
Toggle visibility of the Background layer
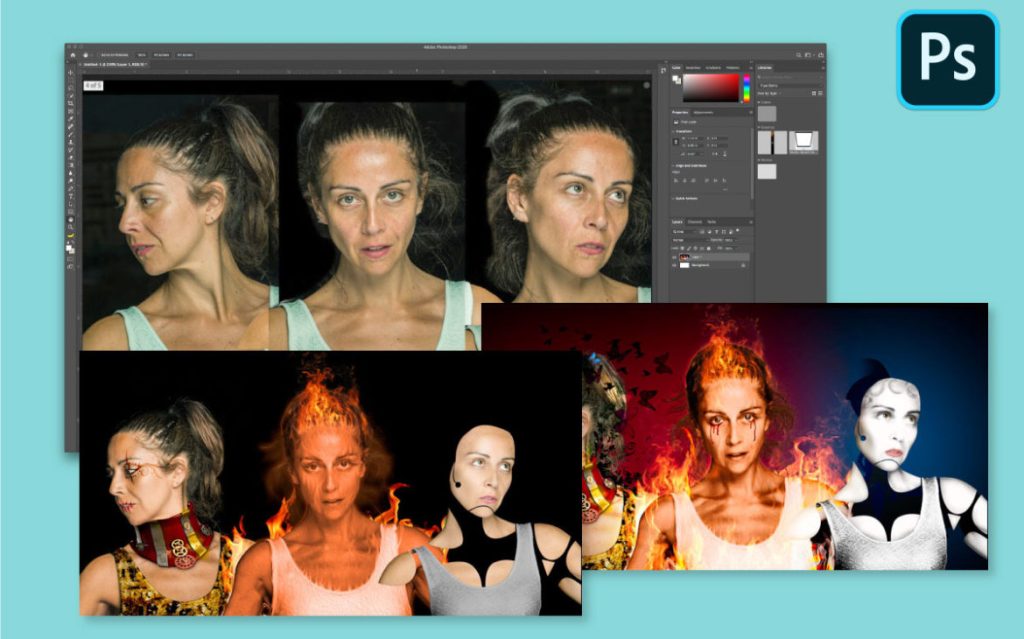point(675,266)
